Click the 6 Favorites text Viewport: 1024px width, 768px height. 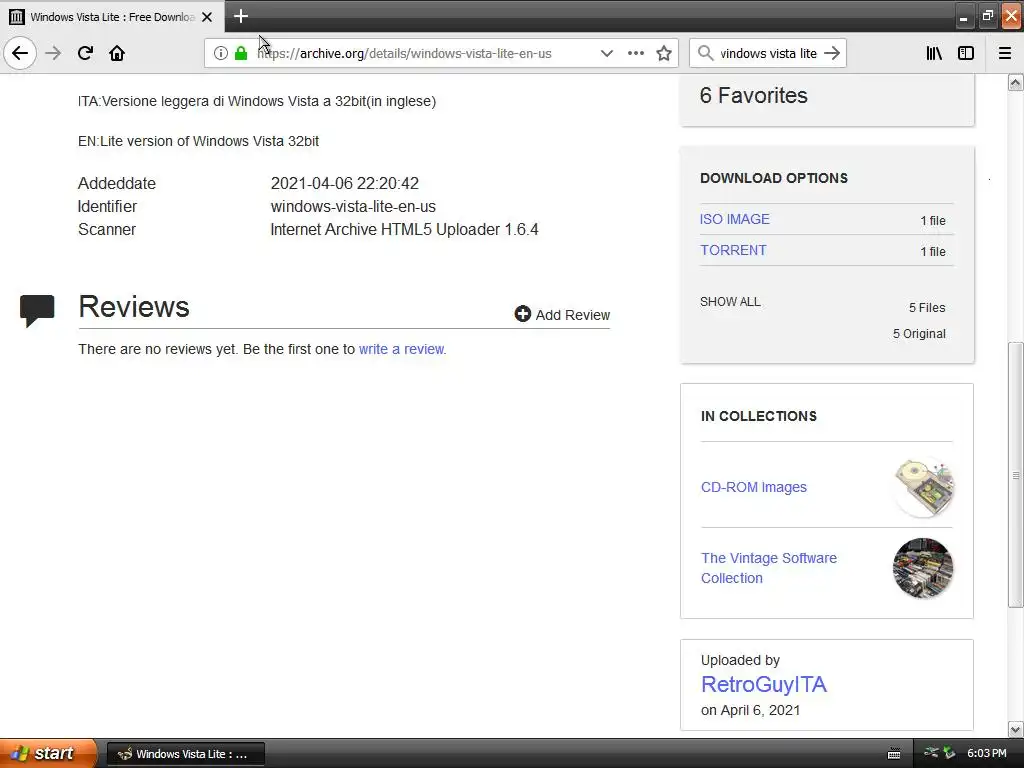click(x=754, y=95)
